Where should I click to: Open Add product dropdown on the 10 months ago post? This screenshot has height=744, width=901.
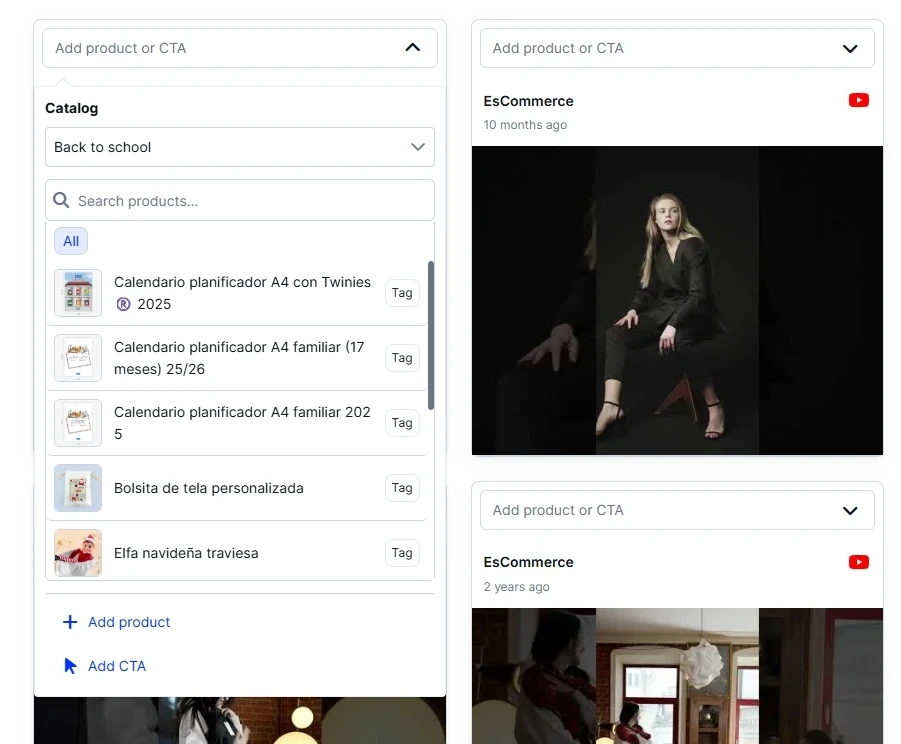pos(677,48)
